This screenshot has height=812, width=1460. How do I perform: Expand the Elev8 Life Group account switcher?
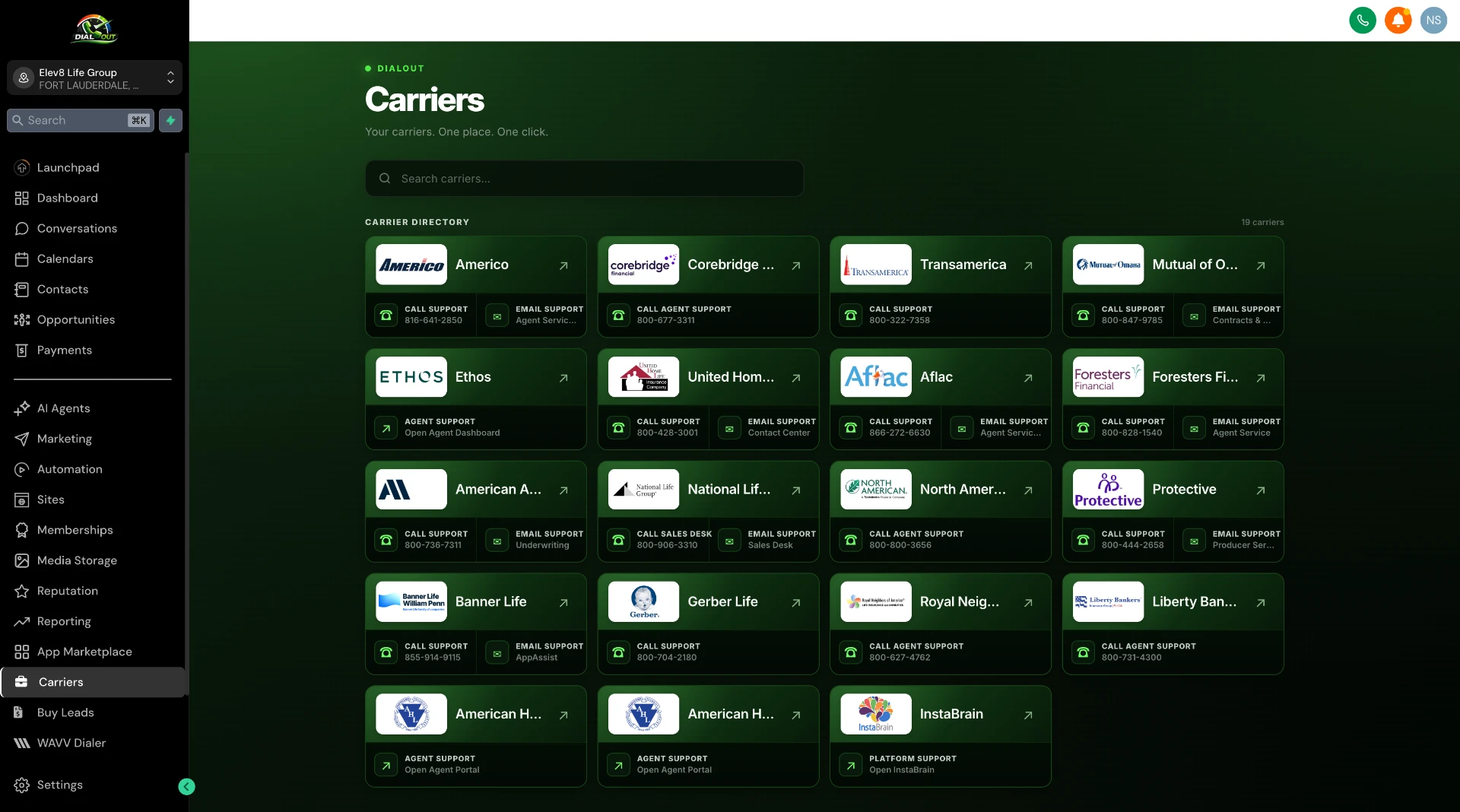[94, 78]
